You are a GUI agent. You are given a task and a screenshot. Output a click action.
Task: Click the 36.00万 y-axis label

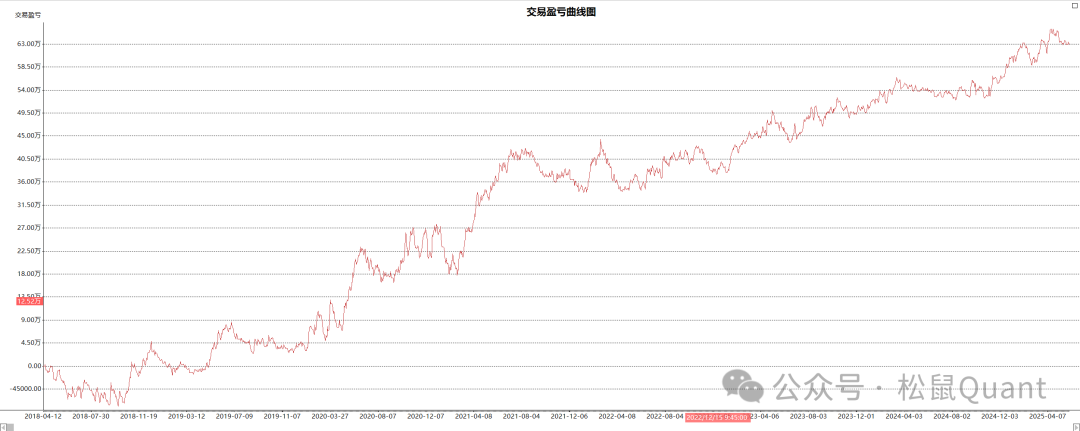[x=28, y=181]
